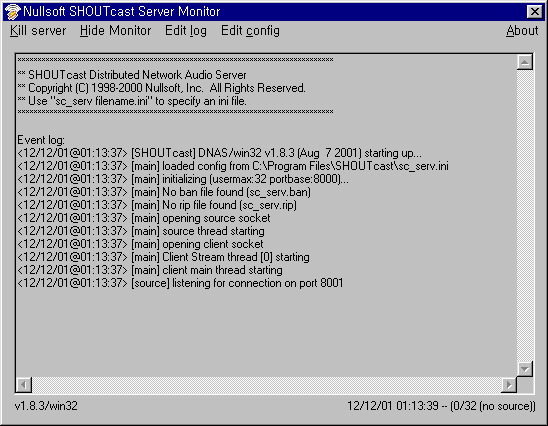Image resolution: width=548 pixels, height=426 pixels.
Task: Click the scroll left arrow button
Action: click(x=24, y=385)
